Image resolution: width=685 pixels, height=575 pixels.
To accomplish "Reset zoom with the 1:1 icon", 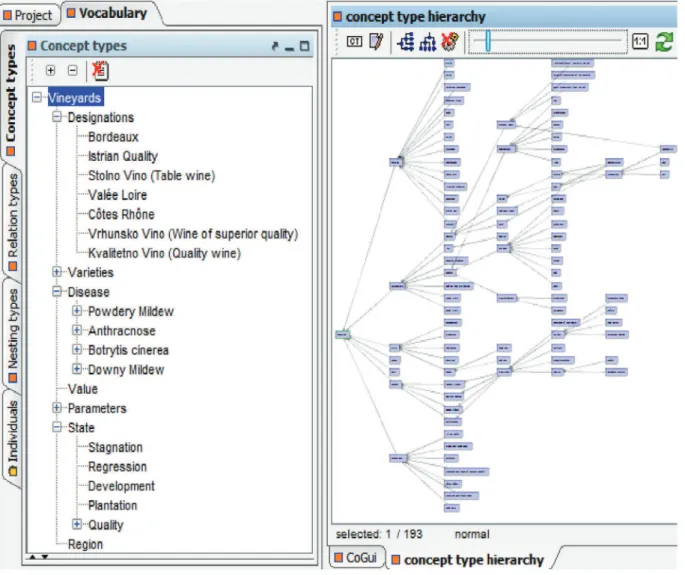I will click(640, 42).
